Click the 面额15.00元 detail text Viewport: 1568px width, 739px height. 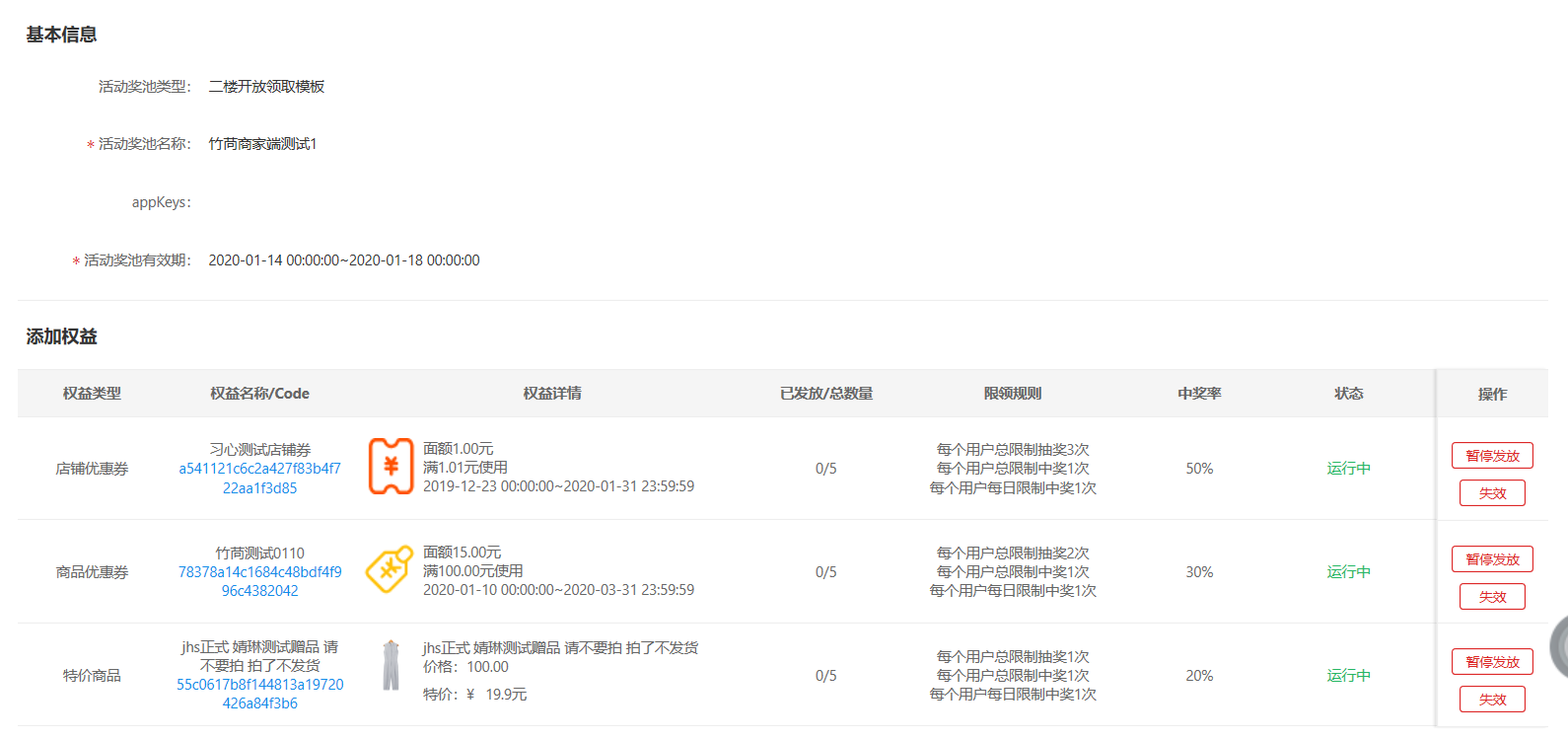click(463, 553)
